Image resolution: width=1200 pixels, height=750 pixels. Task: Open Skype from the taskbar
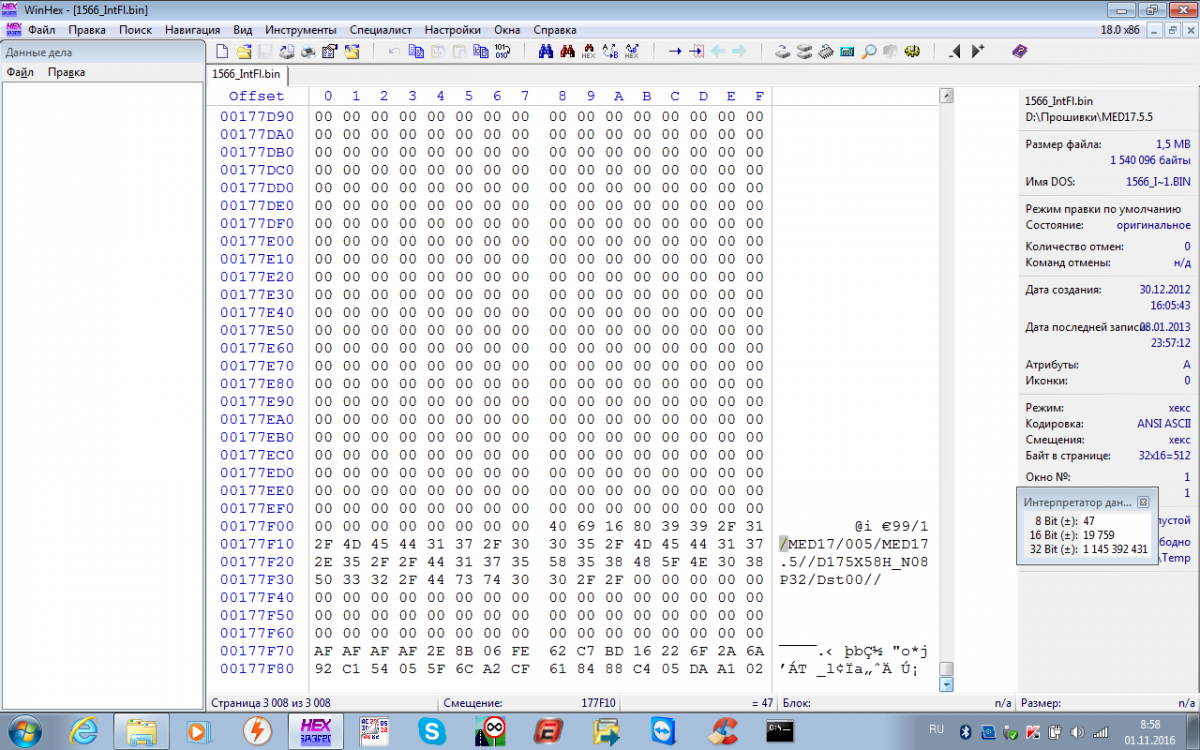[x=434, y=731]
